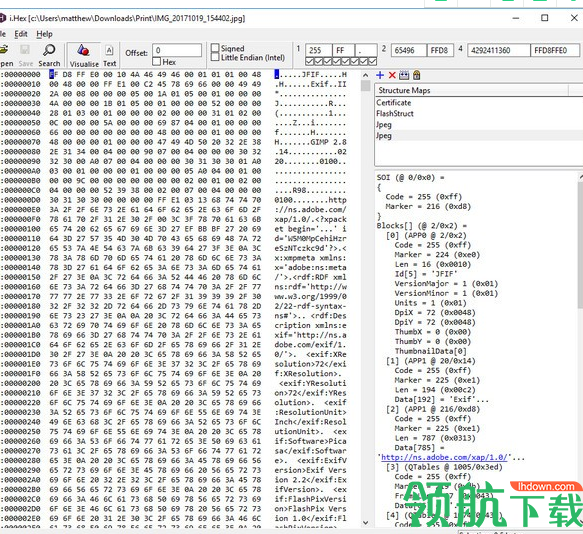Screen dimensions: 583x534
Task: Click the padlock icon above Structure Maps
Action: coord(416,75)
